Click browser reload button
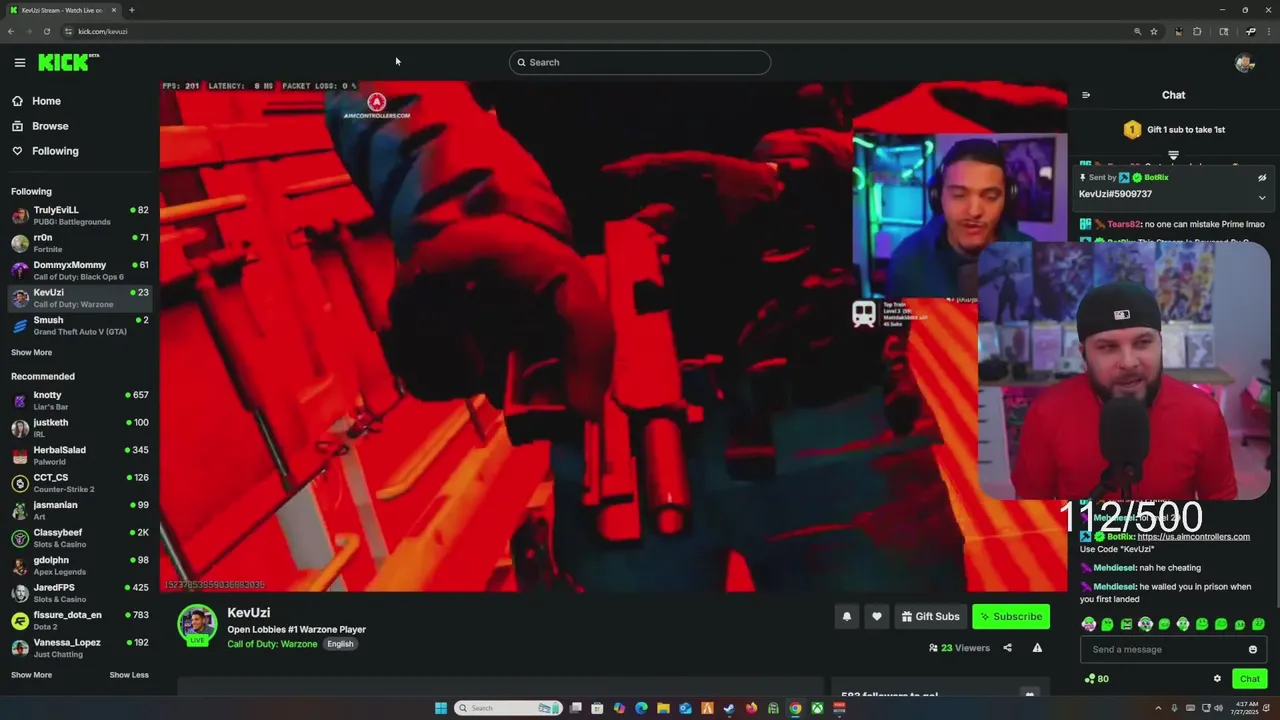Image resolution: width=1280 pixels, height=720 pixels. point(46,31)
